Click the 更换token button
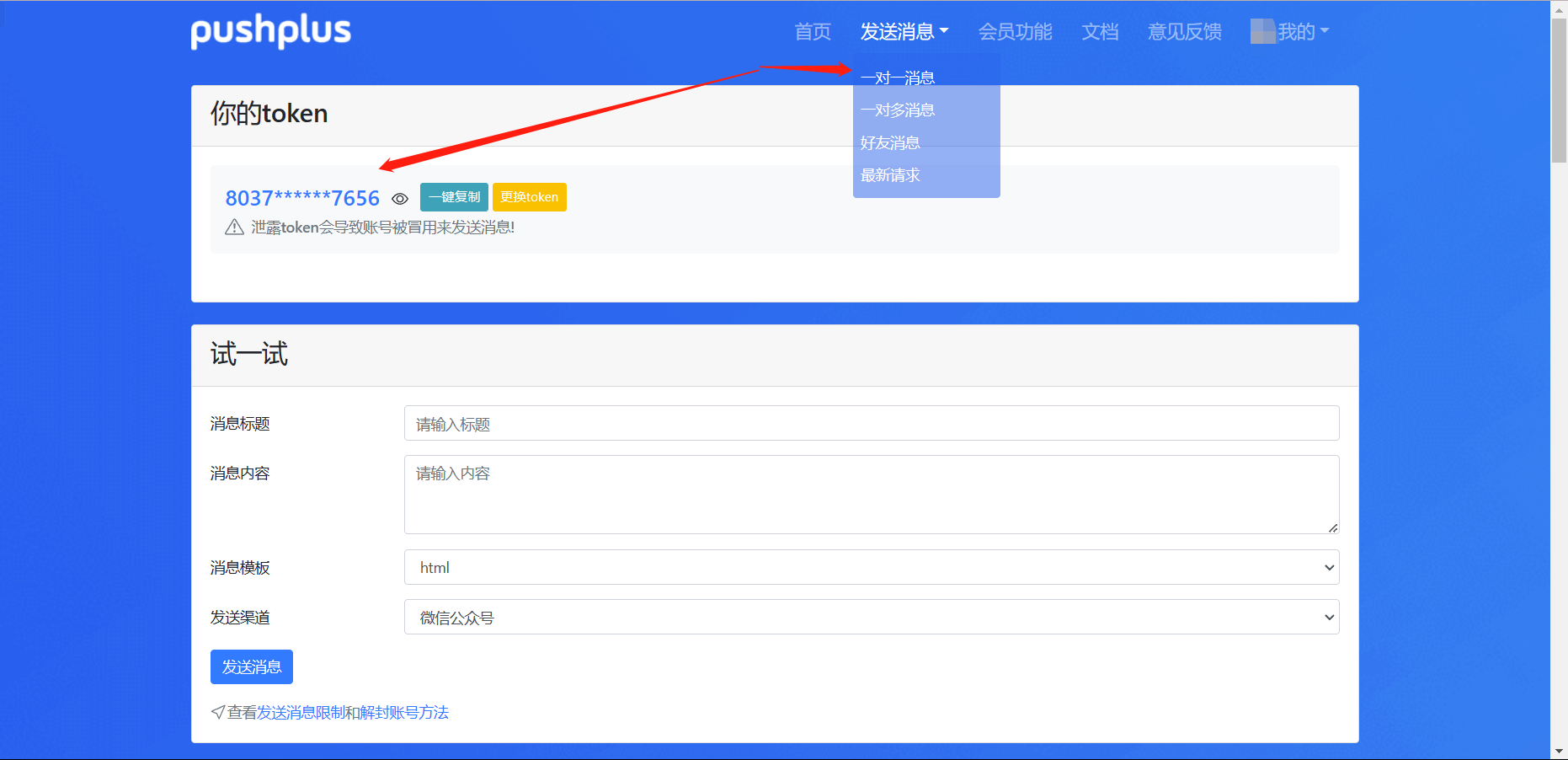The image size is (1568, 760). [530, 197]
